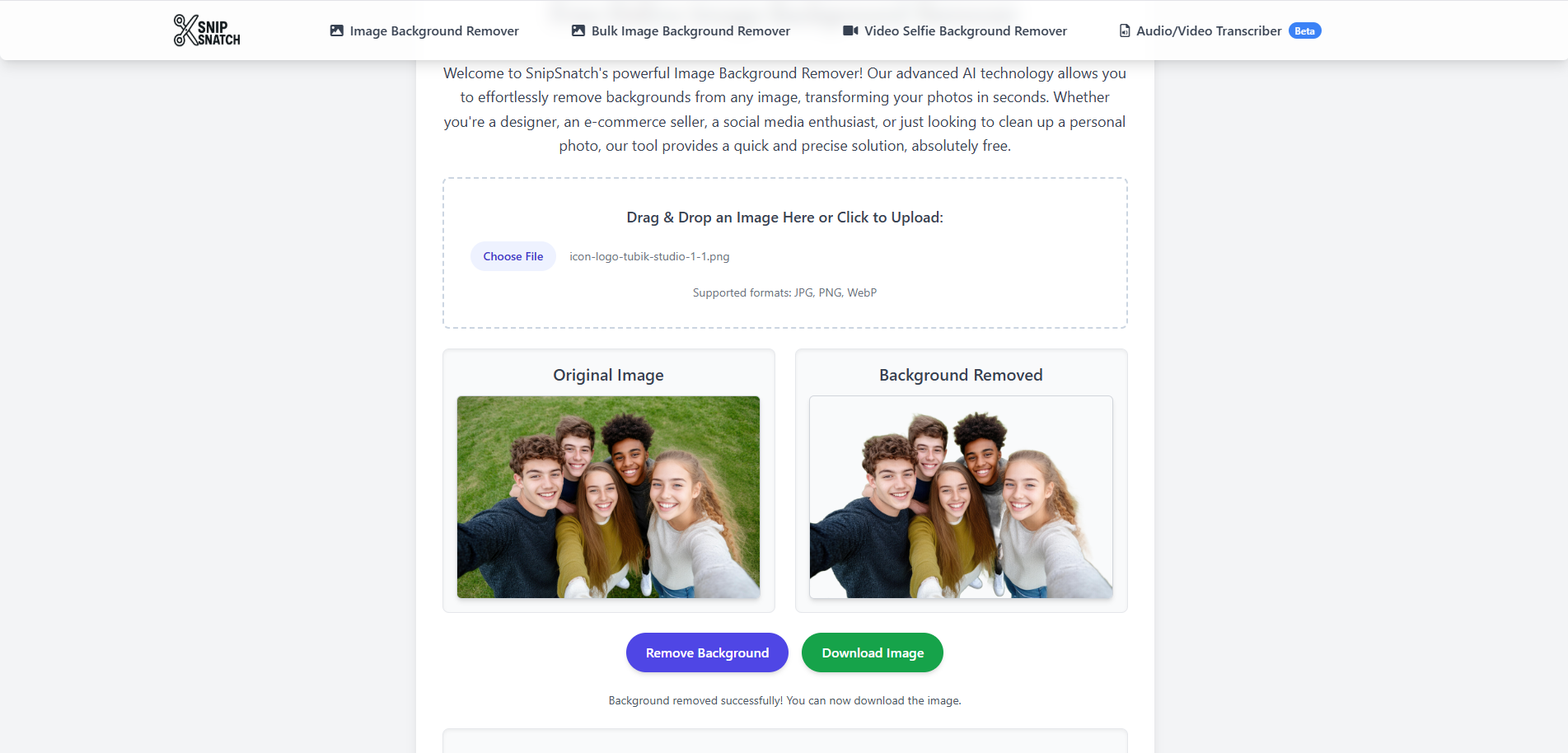Click the SnipSnatch scissors logo
1568x753 pixels.
pyautogui.click(x=207, y=30)
